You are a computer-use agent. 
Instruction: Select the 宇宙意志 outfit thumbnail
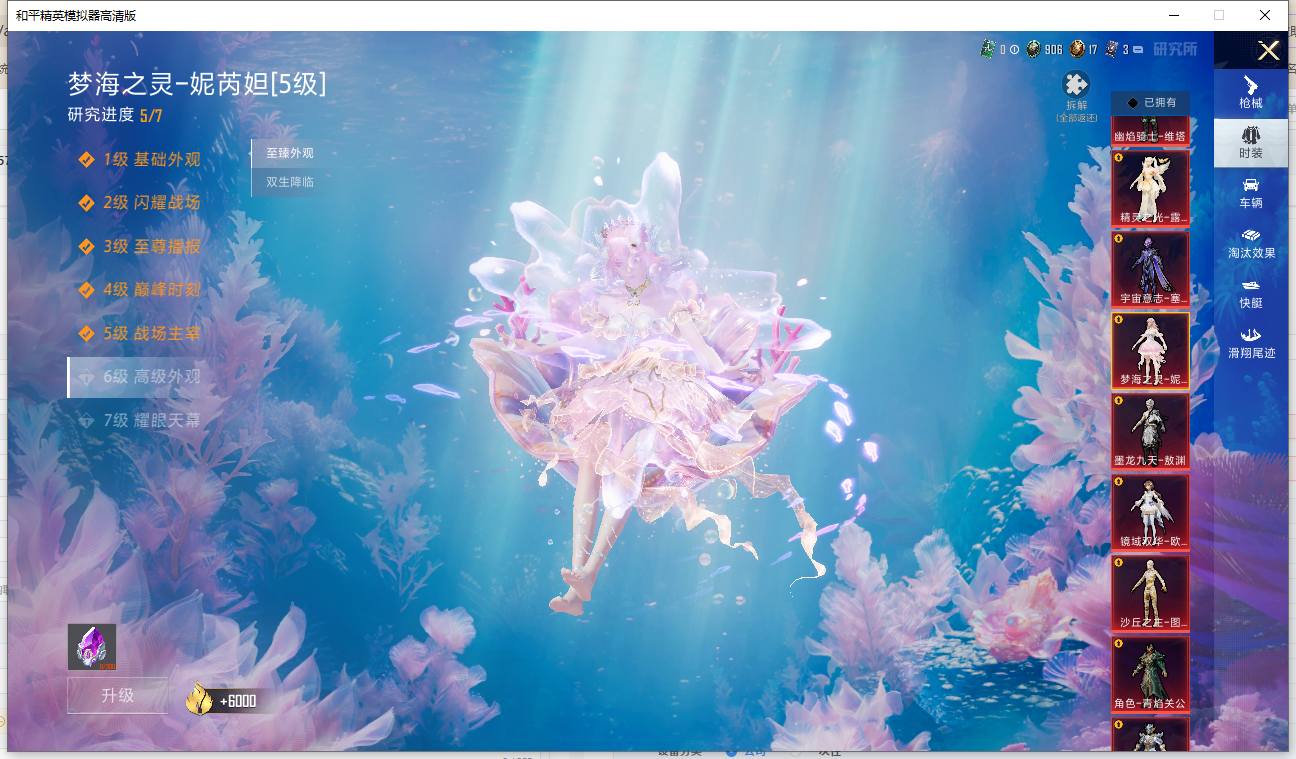(1151, 269)
